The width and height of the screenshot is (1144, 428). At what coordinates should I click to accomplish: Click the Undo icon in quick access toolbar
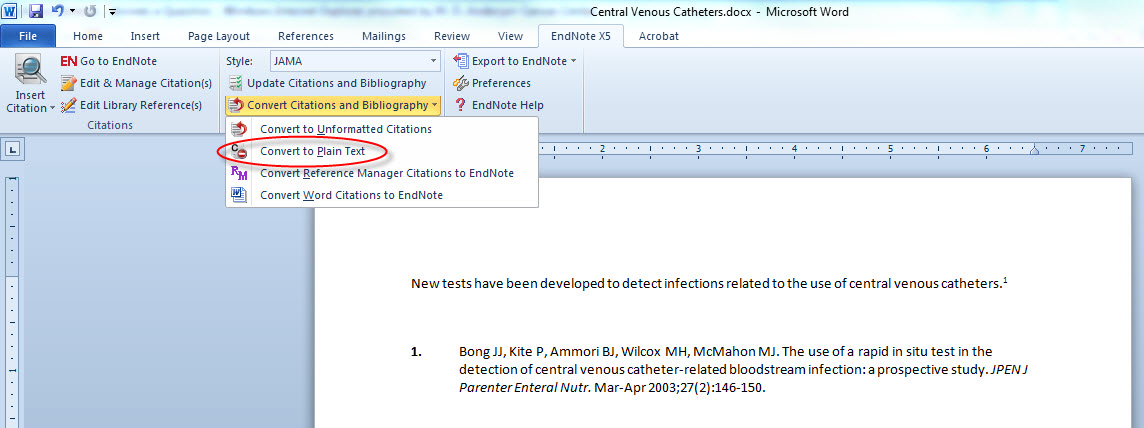coord(58,12)
